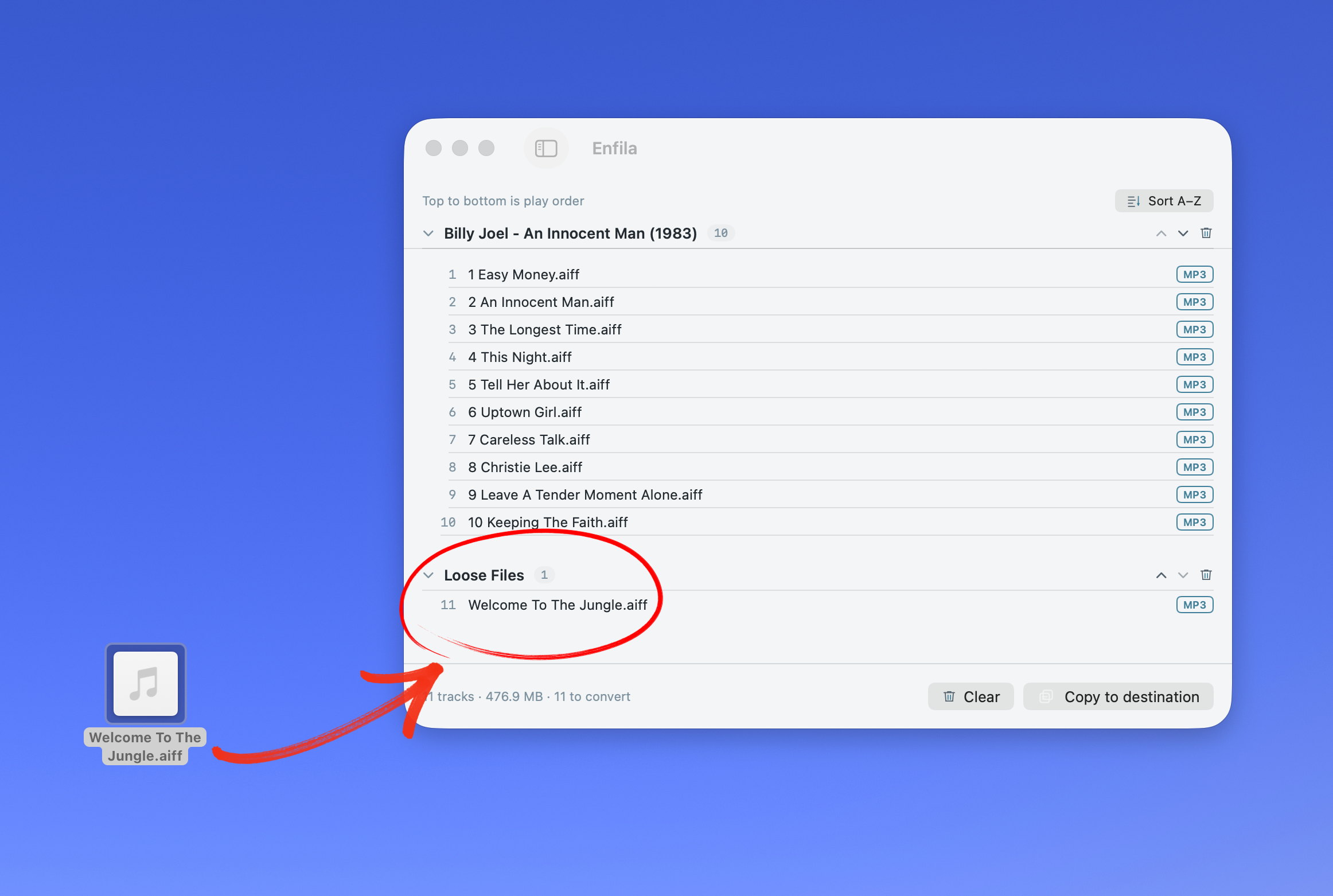Toggle MP3 badge for 5 Tell Her About It.aiff
This screenshot has width=1333, height=896.
(x=1195, y=385)
